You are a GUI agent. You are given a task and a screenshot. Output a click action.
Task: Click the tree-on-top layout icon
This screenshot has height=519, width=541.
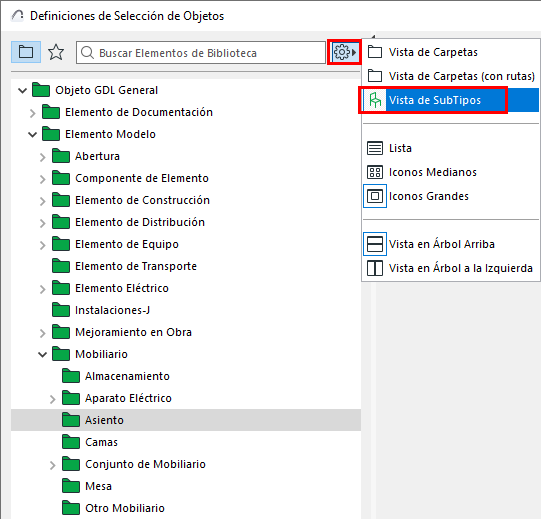(375, 244)
